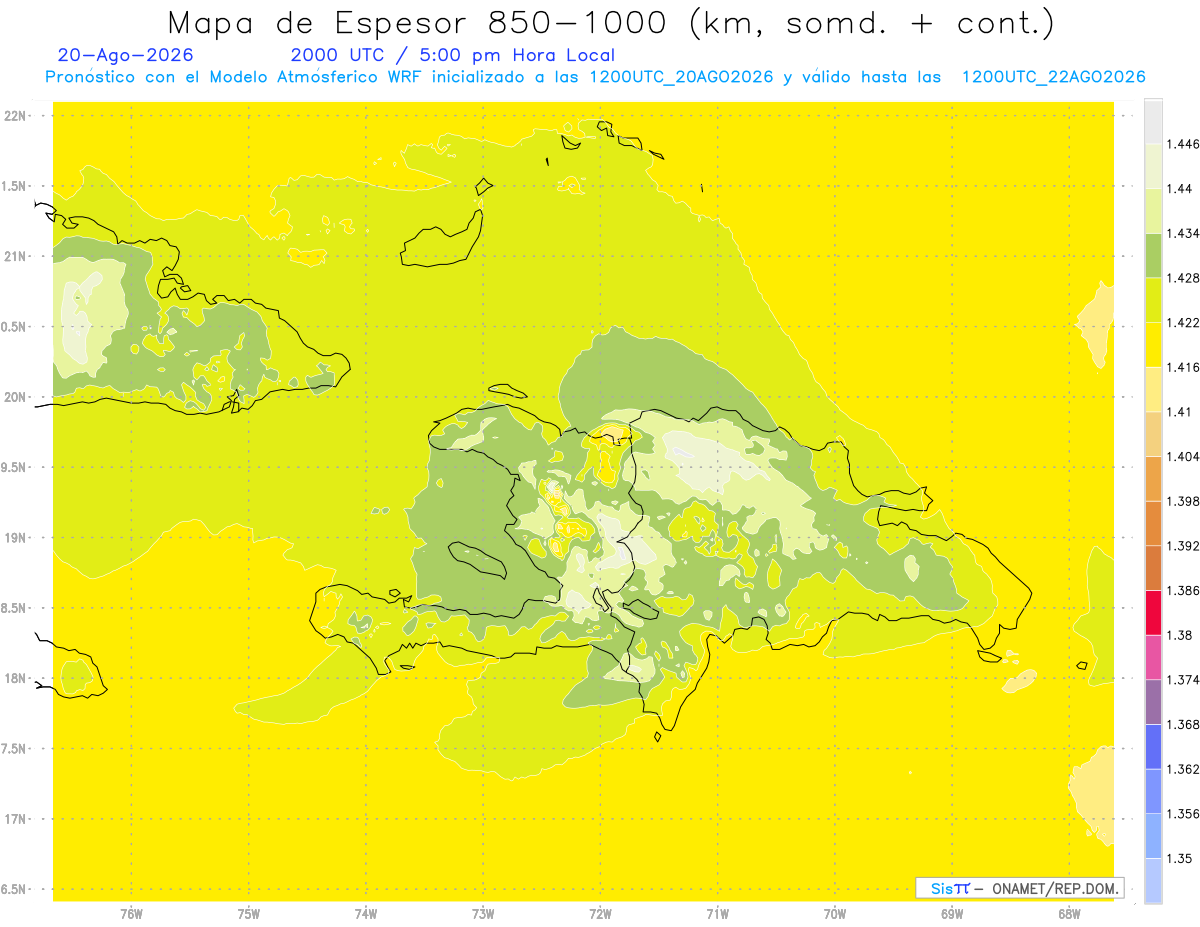Click the legend value 1.386
1200x927 pixels.
(1183, 591)
